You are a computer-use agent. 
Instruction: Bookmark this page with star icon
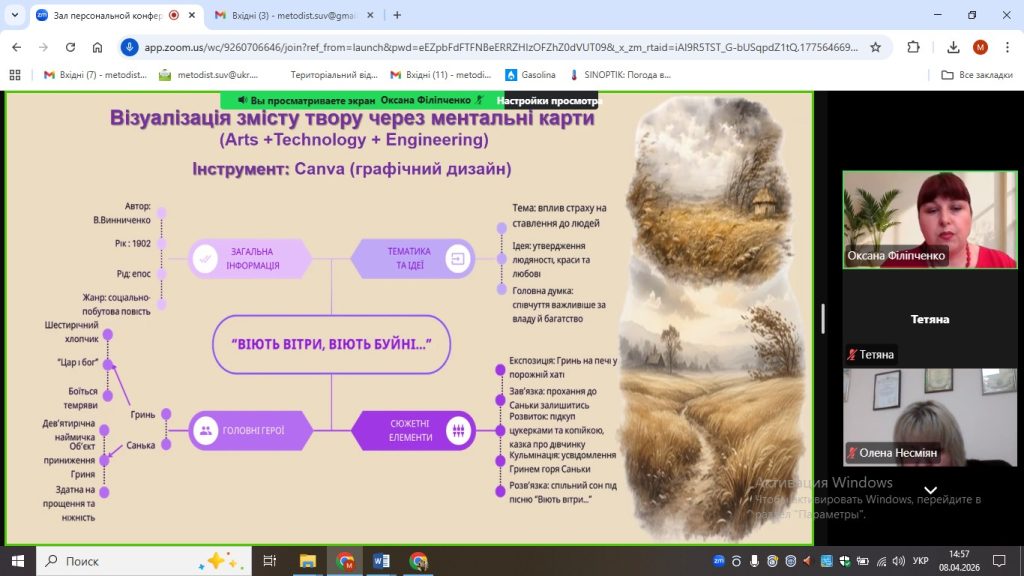pyautogui.click(x=875, y=47)
